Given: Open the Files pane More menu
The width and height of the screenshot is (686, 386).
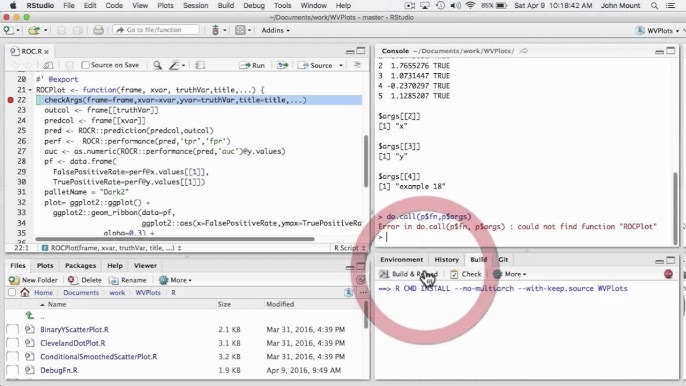Looking at the screenshot, I should [175, 280].
